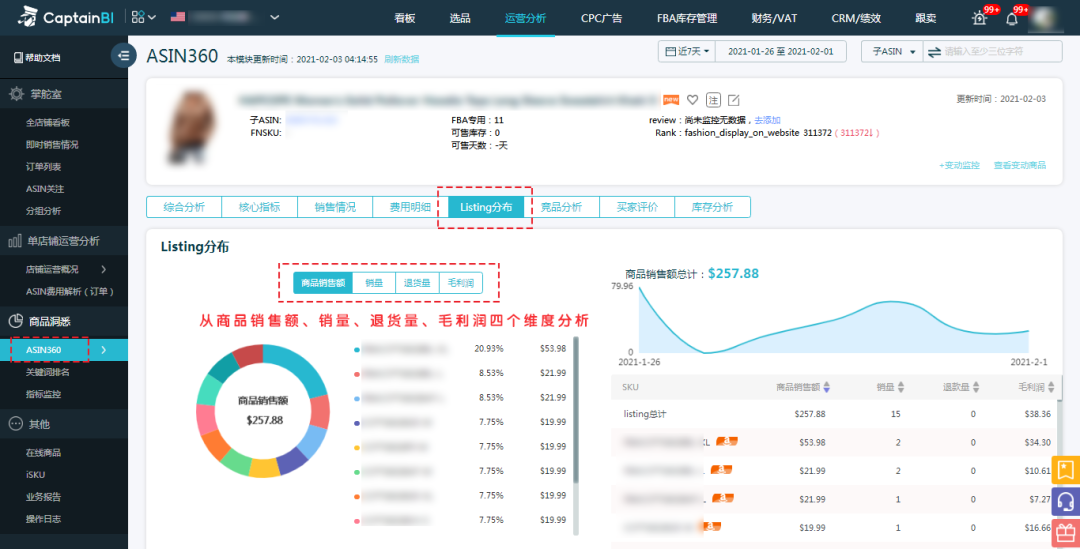The image size is (1080, 549).
Task: Click the user avatar in top bar
Action: pyautogui.click(x=1046, y=18)
